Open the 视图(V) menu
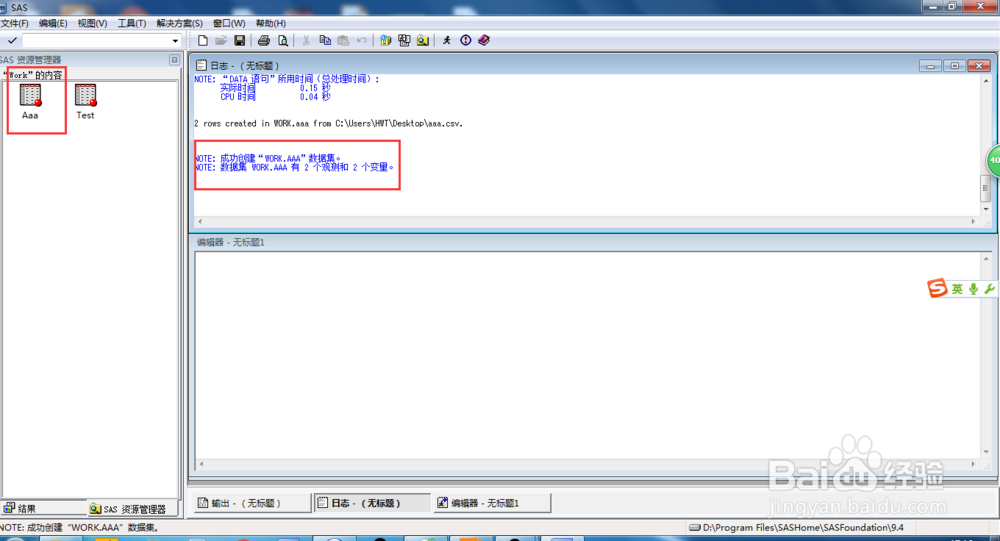 coord(92,23)
